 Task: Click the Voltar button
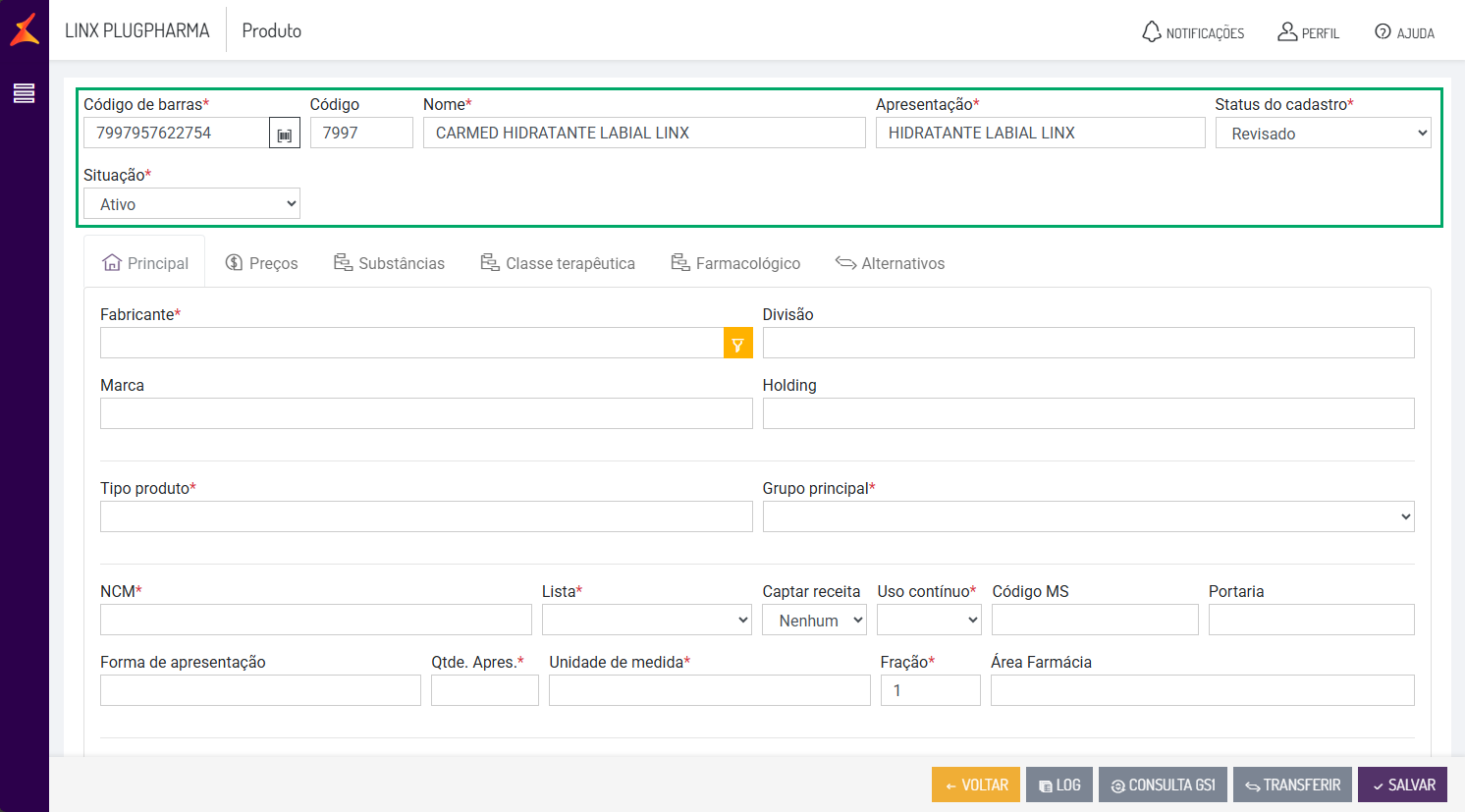tap(976, 785)
